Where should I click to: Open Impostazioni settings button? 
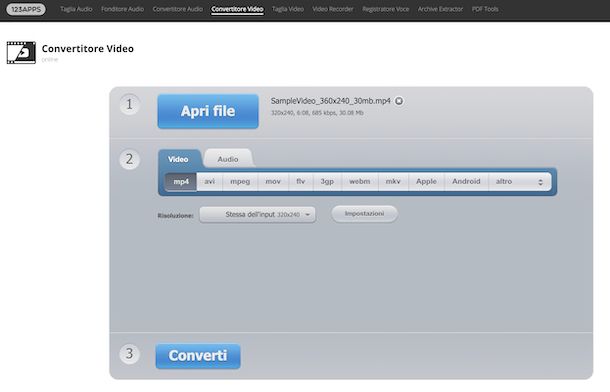tap(365, 214)
